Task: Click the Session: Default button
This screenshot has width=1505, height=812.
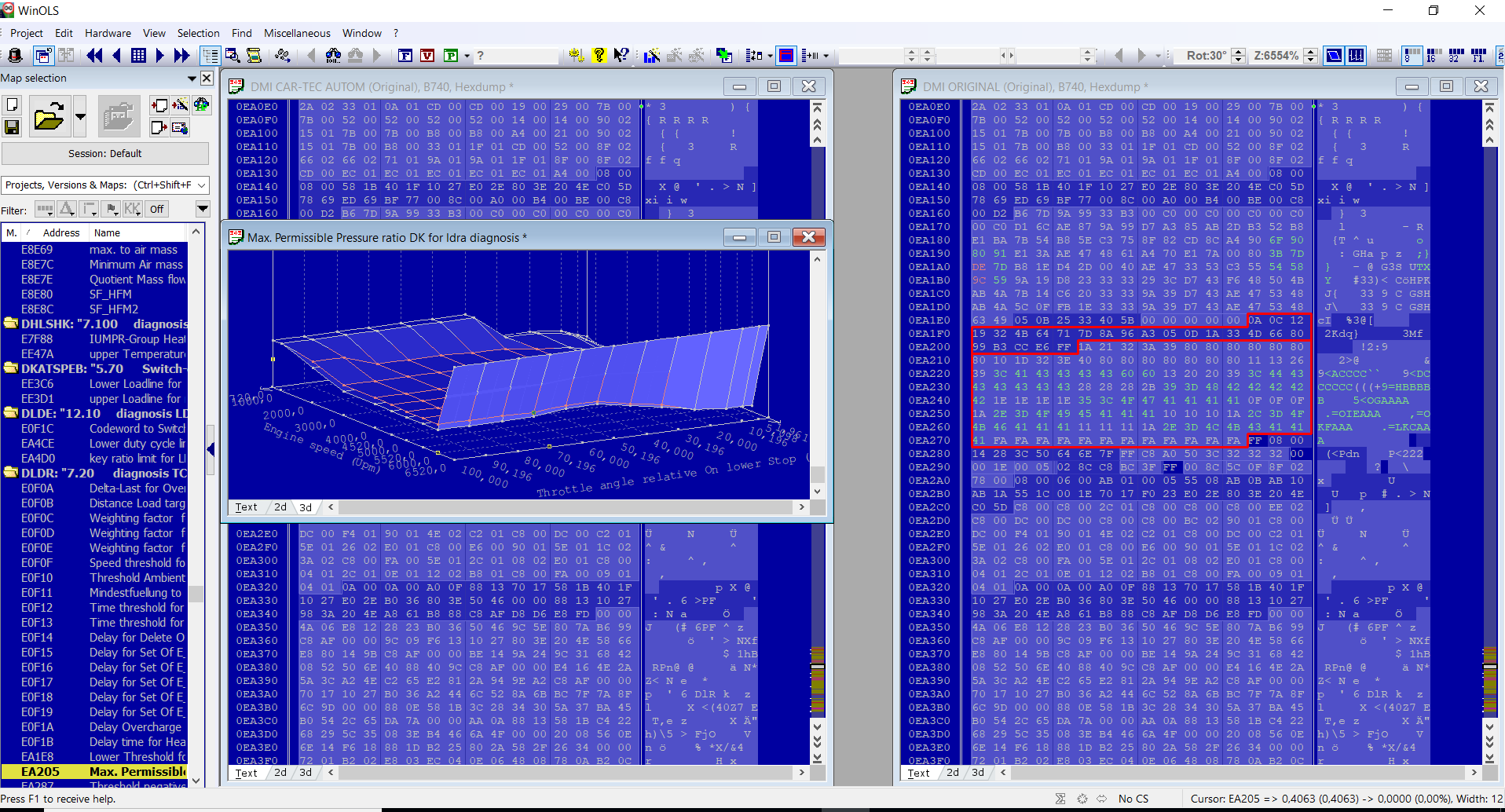Action: pos(104,153)
